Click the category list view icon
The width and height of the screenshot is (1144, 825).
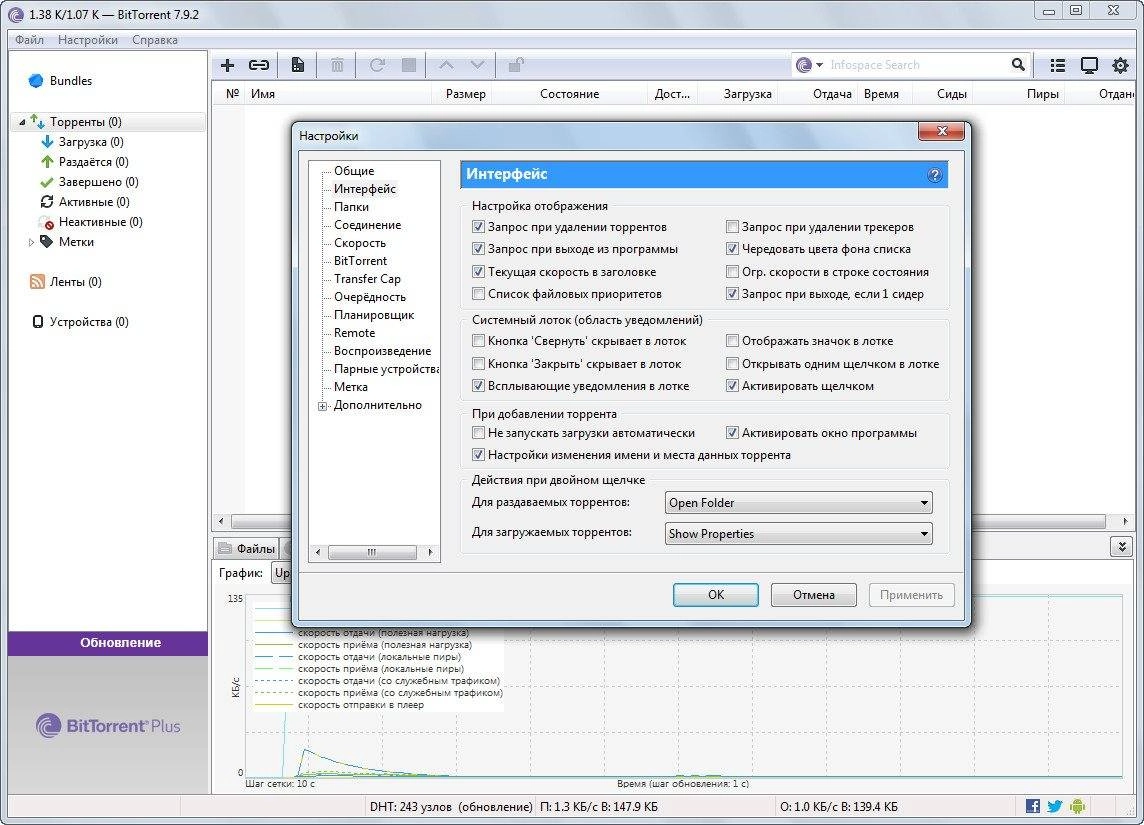[x=1057, y=66]
